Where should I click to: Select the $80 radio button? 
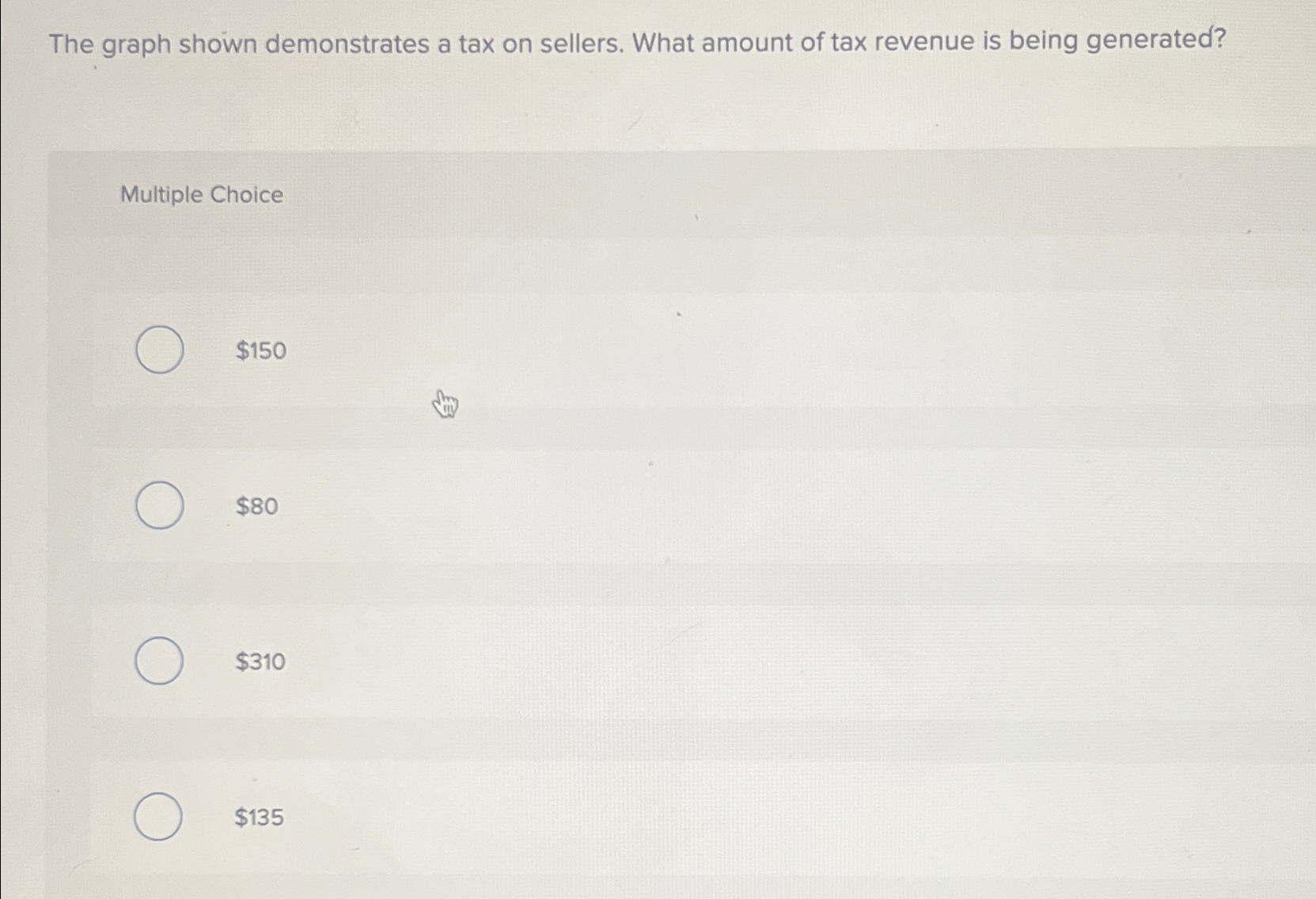(160, 505)
